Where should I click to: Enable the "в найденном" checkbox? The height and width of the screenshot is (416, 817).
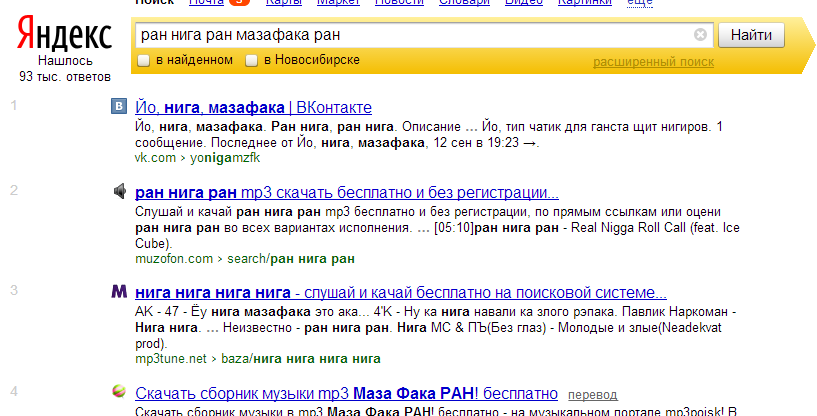click(x=143, y=61)
